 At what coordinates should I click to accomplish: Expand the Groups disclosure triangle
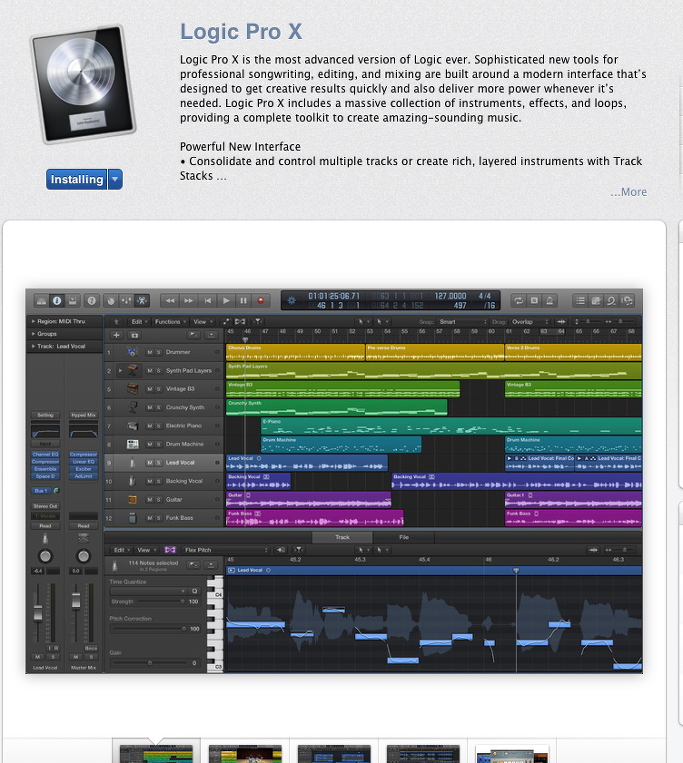click(33, 334)
